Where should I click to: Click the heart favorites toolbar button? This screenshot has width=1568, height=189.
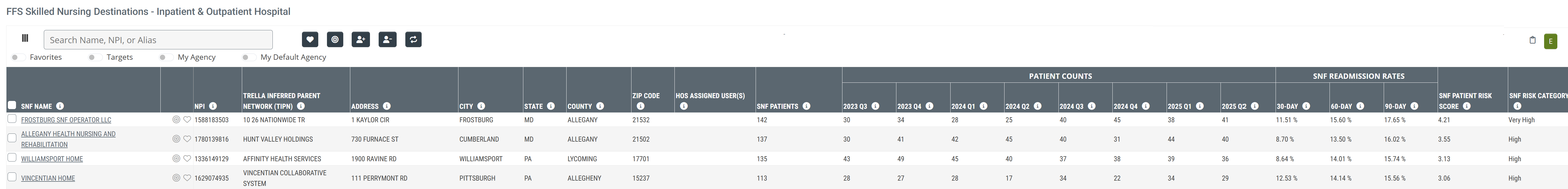pyautogui.click(x=310, y=40)
